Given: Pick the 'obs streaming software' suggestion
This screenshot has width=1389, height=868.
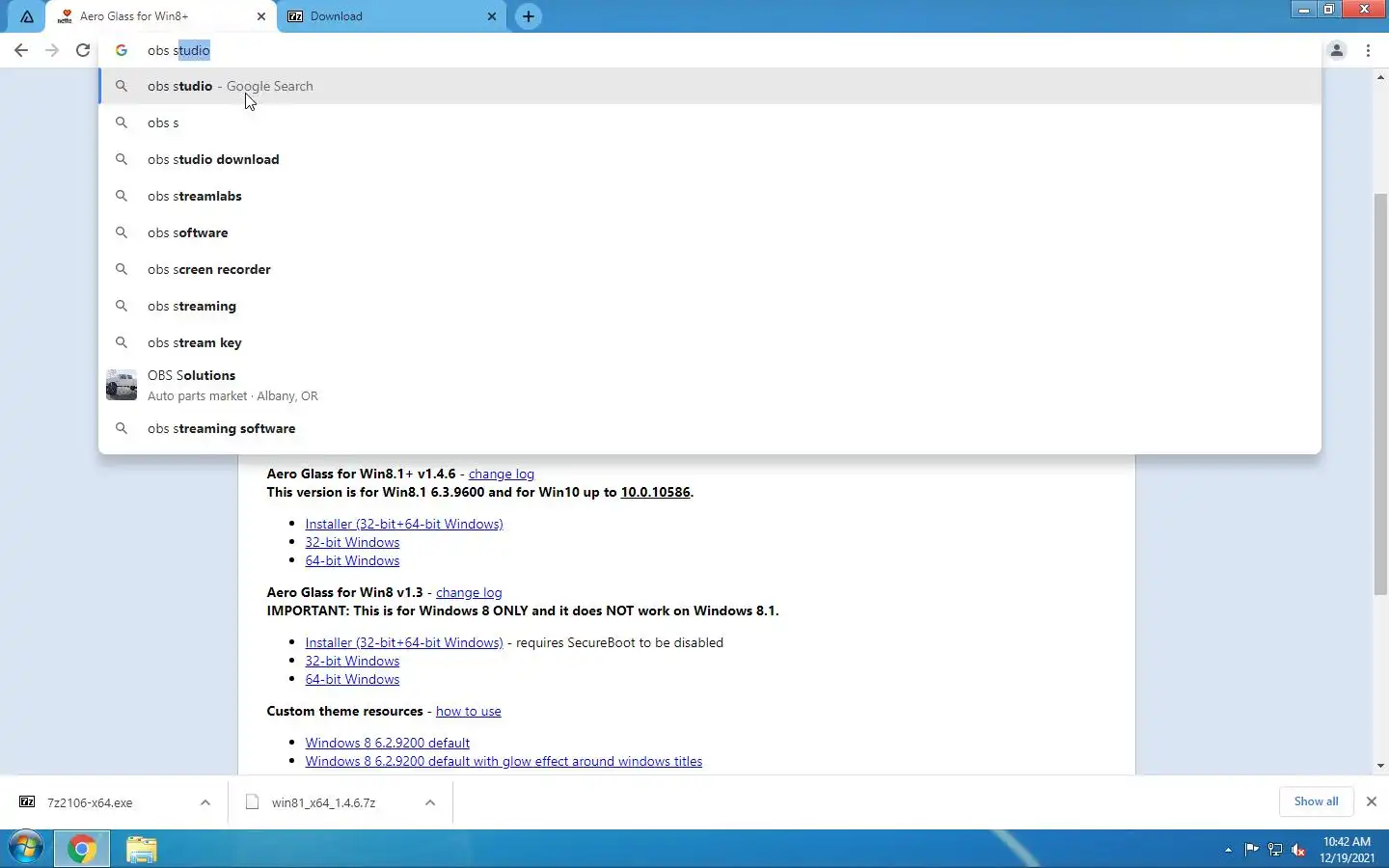Looking at the screenshot, I should pos(710,428).
